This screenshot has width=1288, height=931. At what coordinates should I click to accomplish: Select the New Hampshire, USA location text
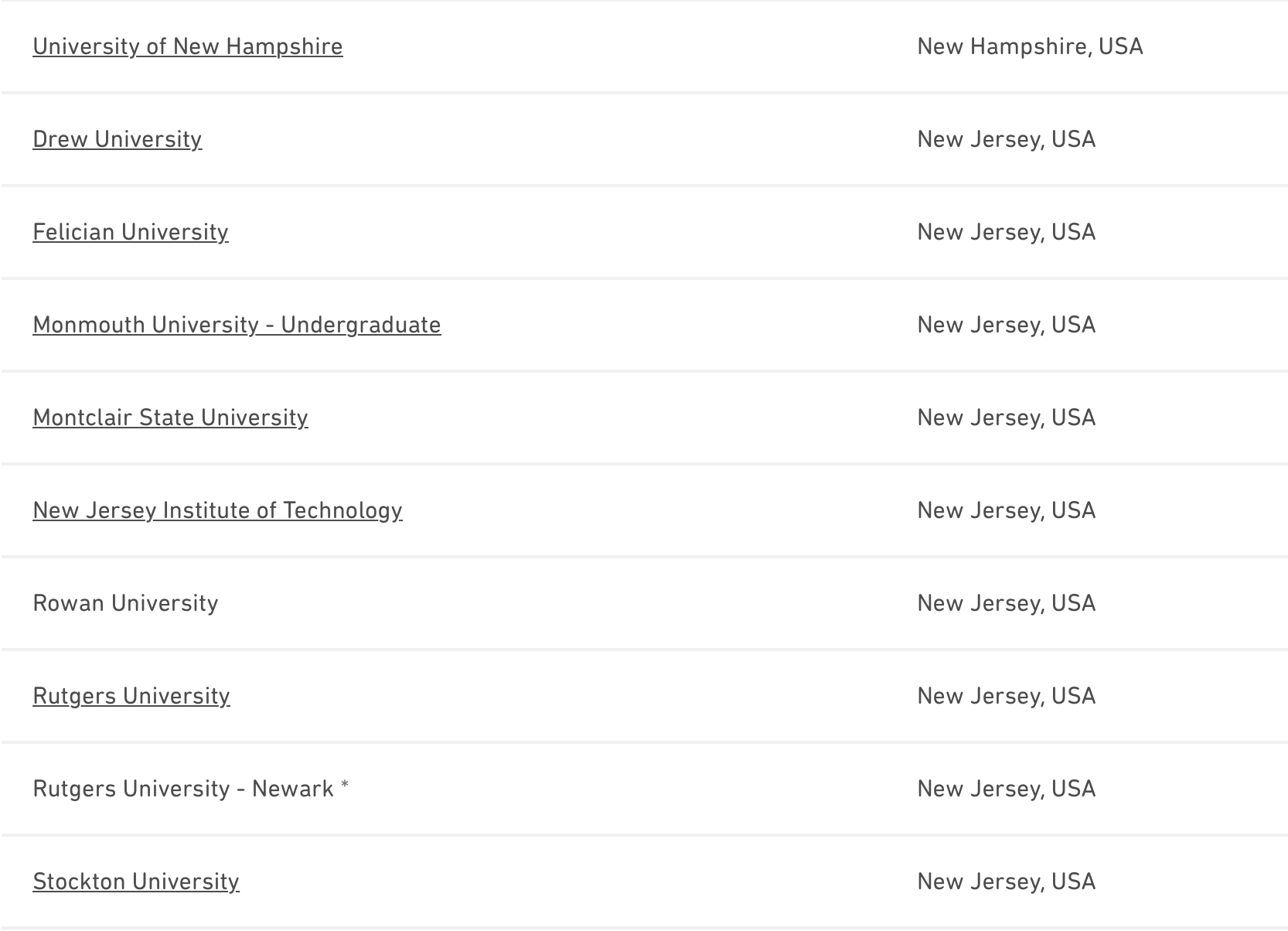[x=1029, y=46]
